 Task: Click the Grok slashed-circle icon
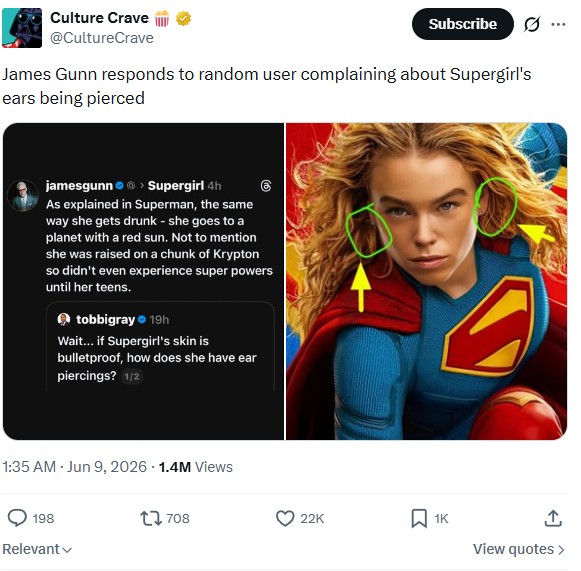pyautogui.click(x=532, y=24)
